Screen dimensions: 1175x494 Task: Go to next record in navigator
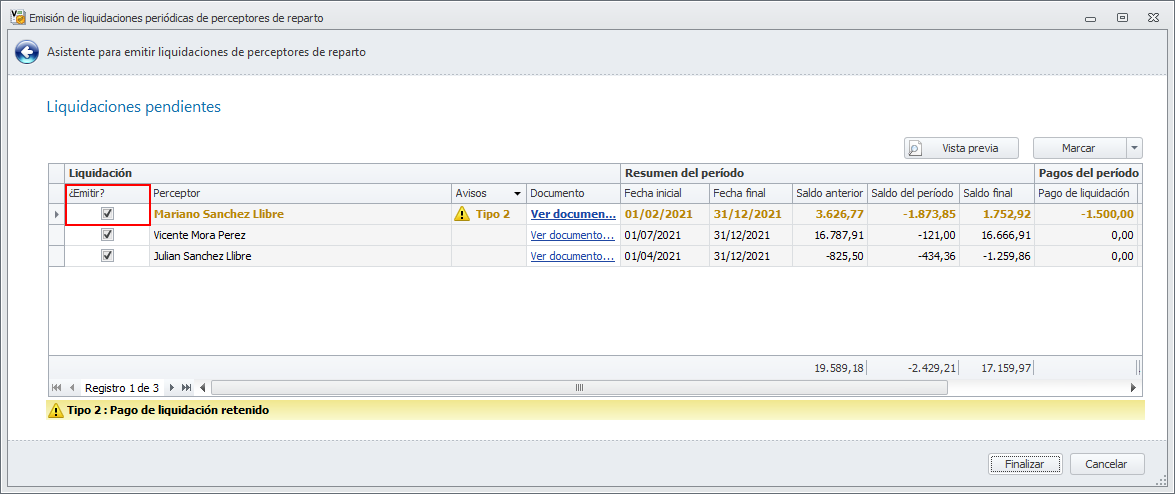pyautogui.click(x=172, y=387)
